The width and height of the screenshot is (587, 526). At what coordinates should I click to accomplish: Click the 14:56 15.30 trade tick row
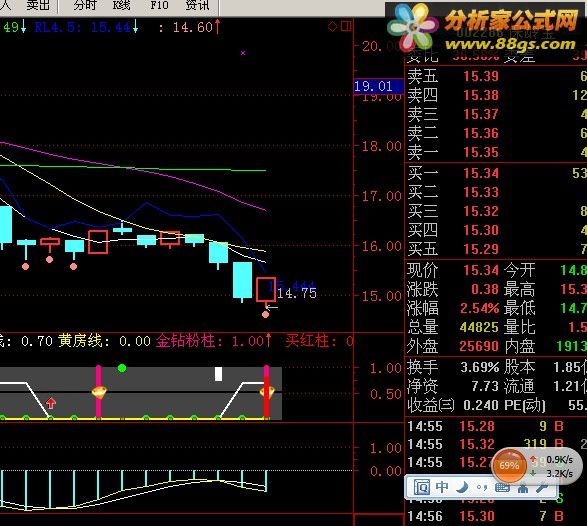(x=496, y=516)
